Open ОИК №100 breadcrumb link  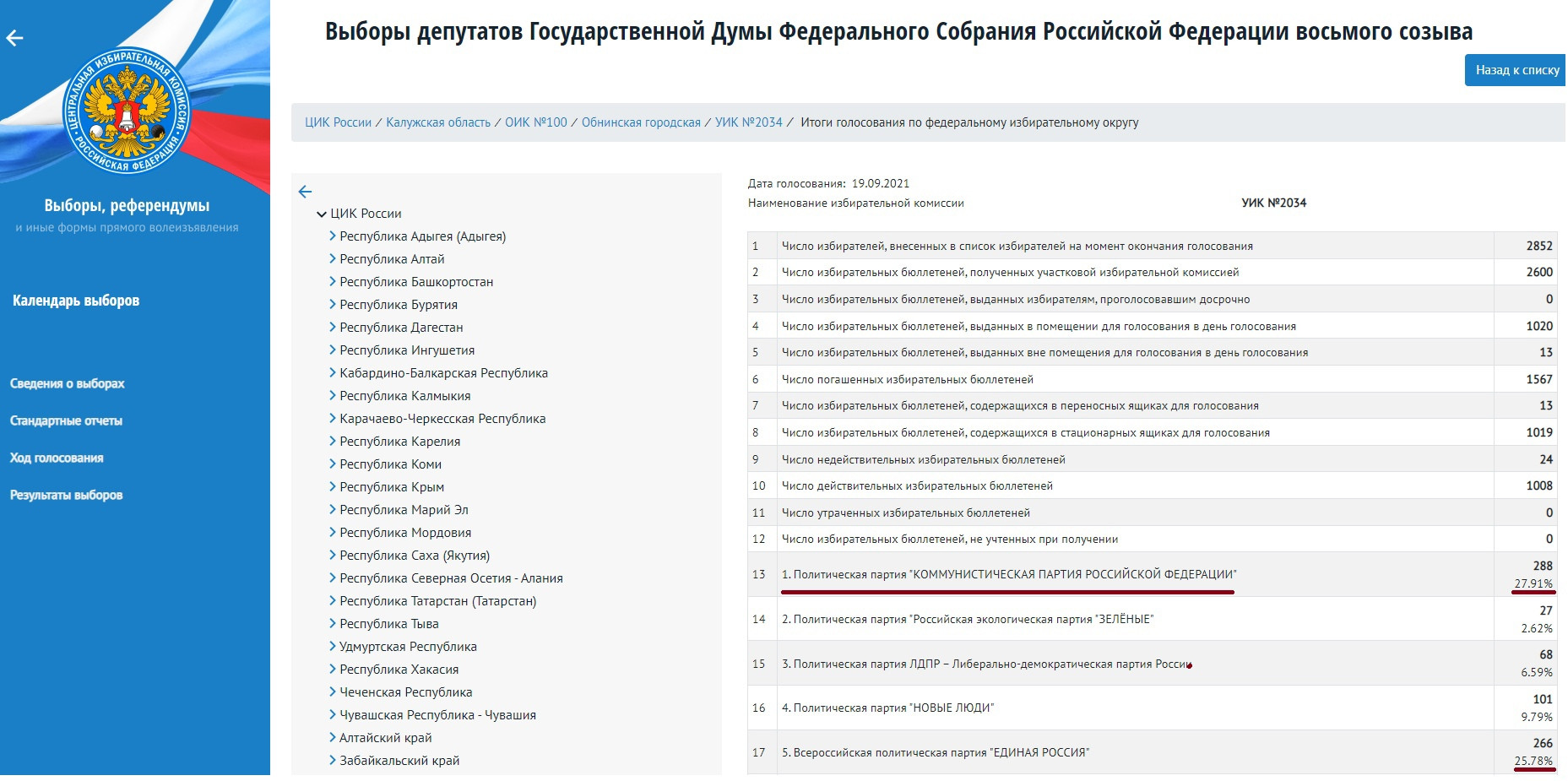(x=536, y=122)
